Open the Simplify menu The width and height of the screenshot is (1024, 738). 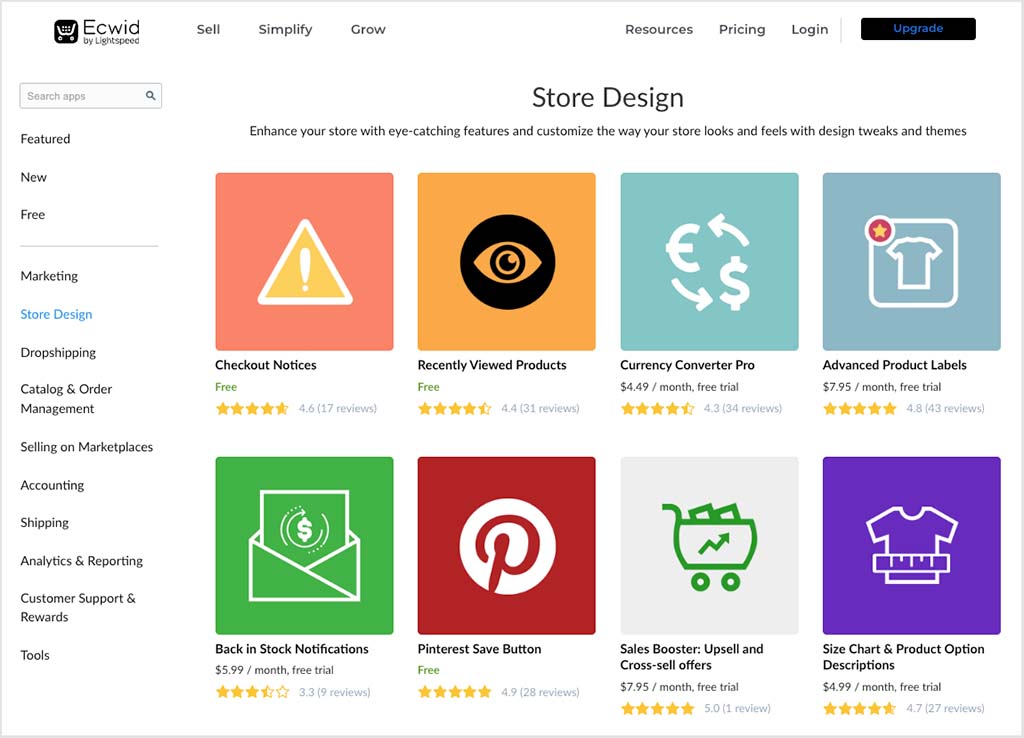pyautogui.click(x=285, y=29)
